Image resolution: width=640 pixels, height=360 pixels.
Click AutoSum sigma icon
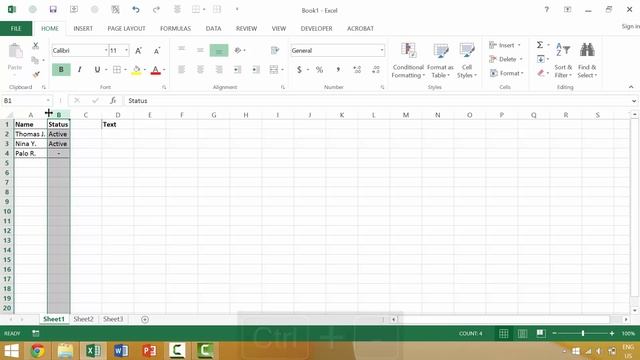click(540, 45)
